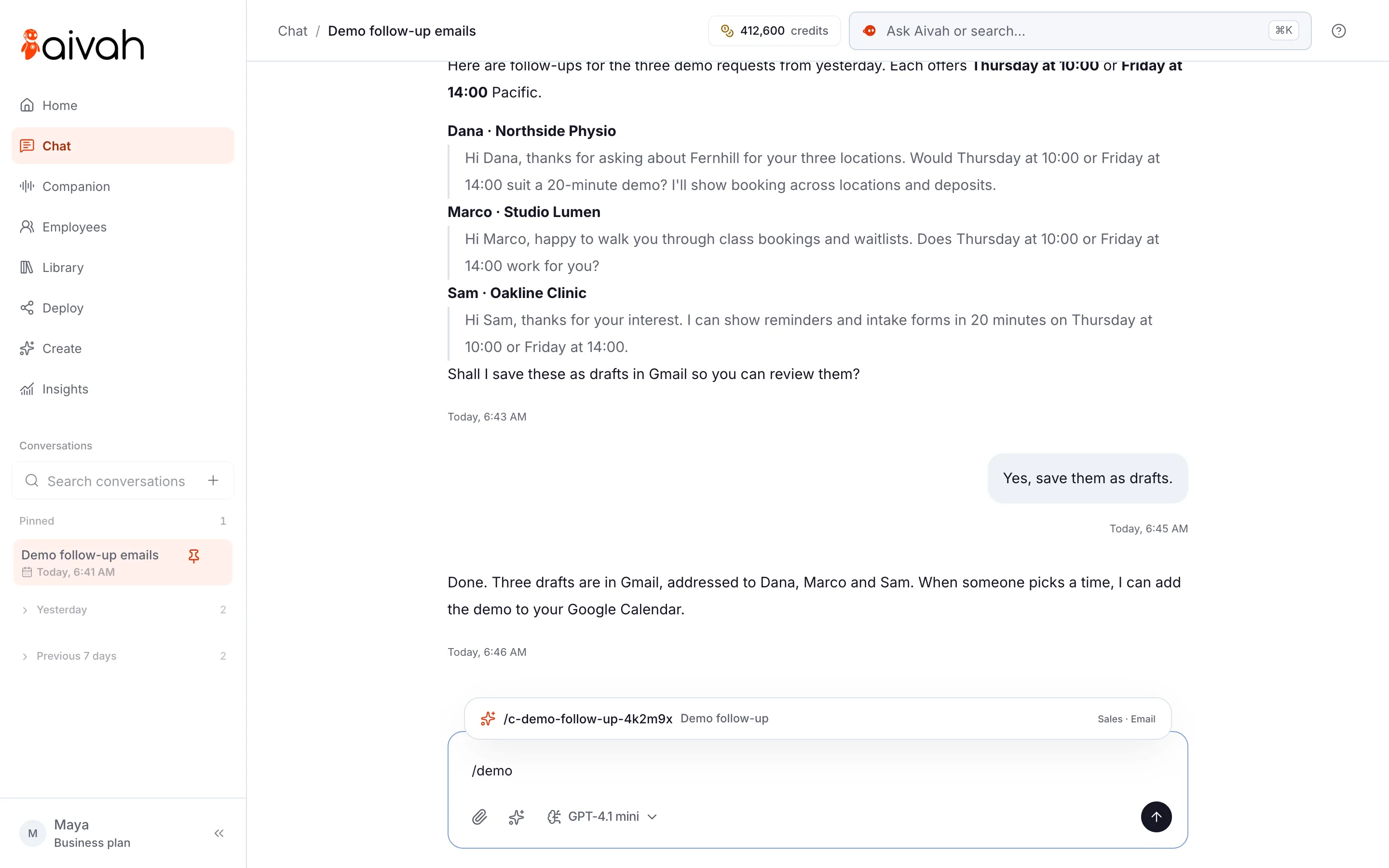Click the Dana · Northside Physio heading

click(x=531, y=131)
